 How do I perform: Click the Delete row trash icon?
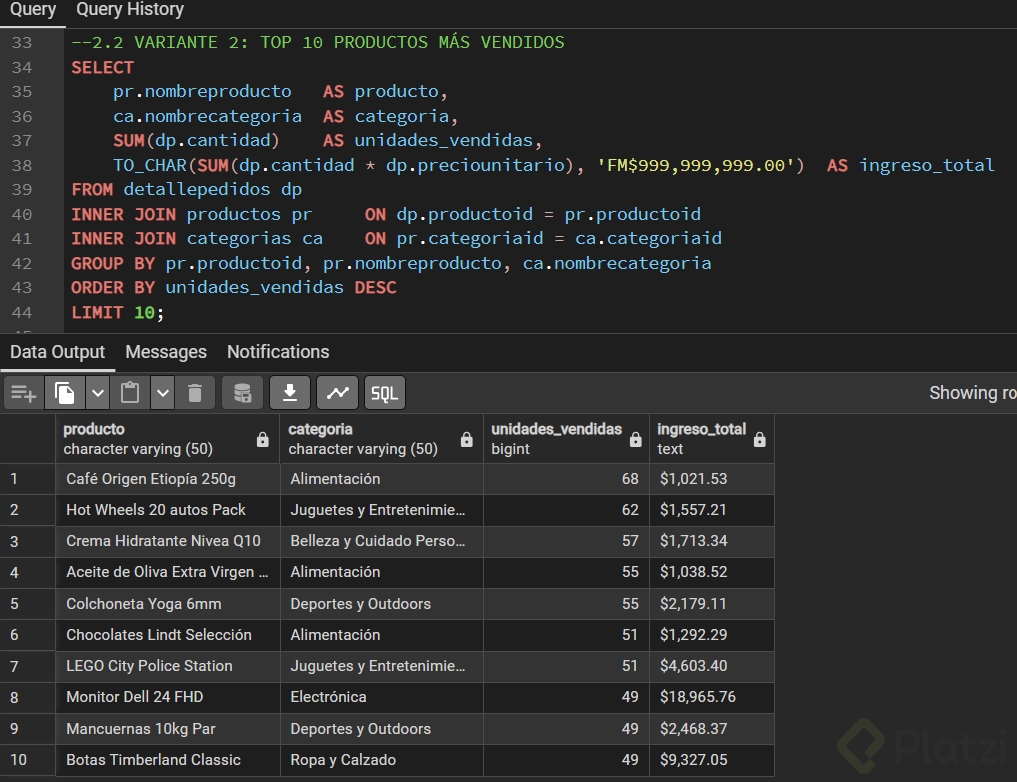coord(195,393)
